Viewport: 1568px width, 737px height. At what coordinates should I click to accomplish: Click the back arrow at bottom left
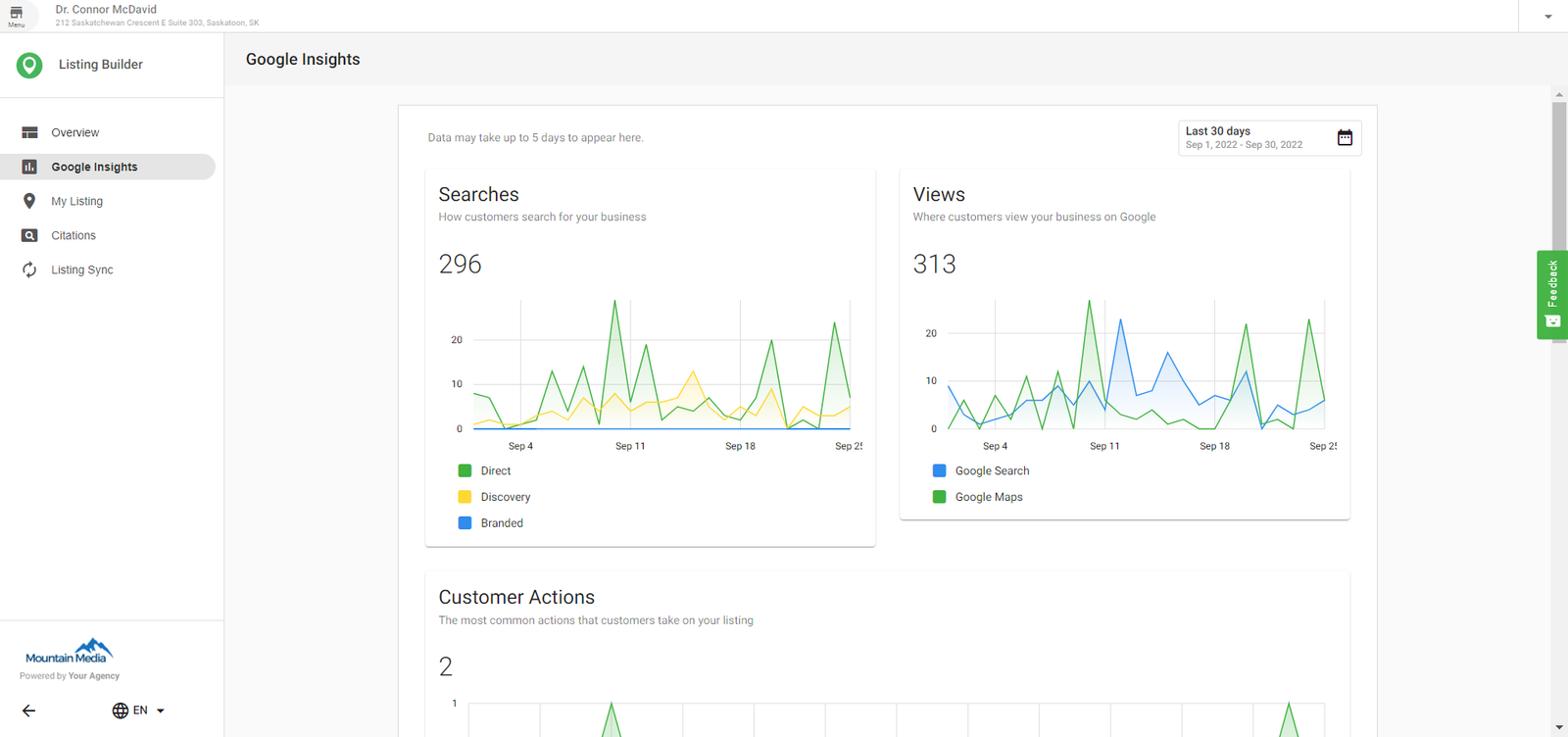pos(29,711)
